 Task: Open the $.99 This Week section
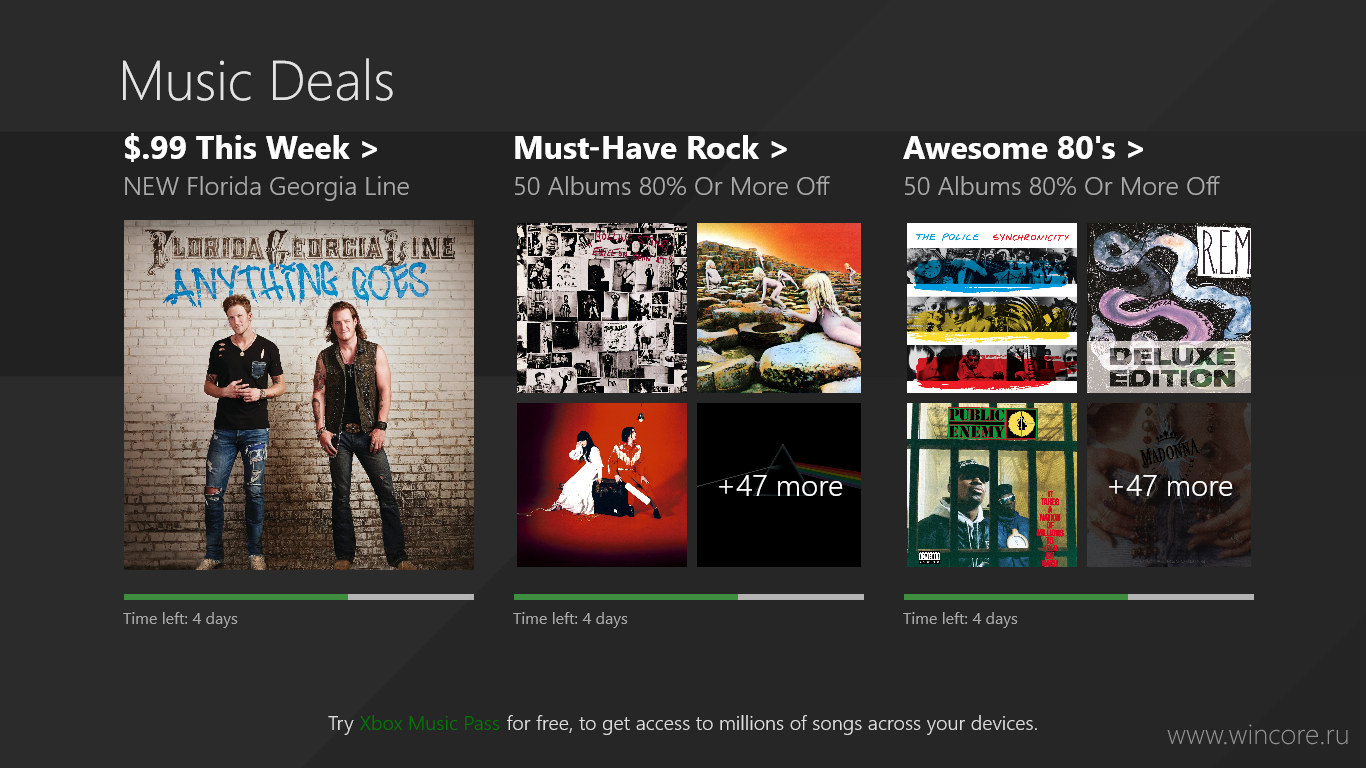click(251, 148)
